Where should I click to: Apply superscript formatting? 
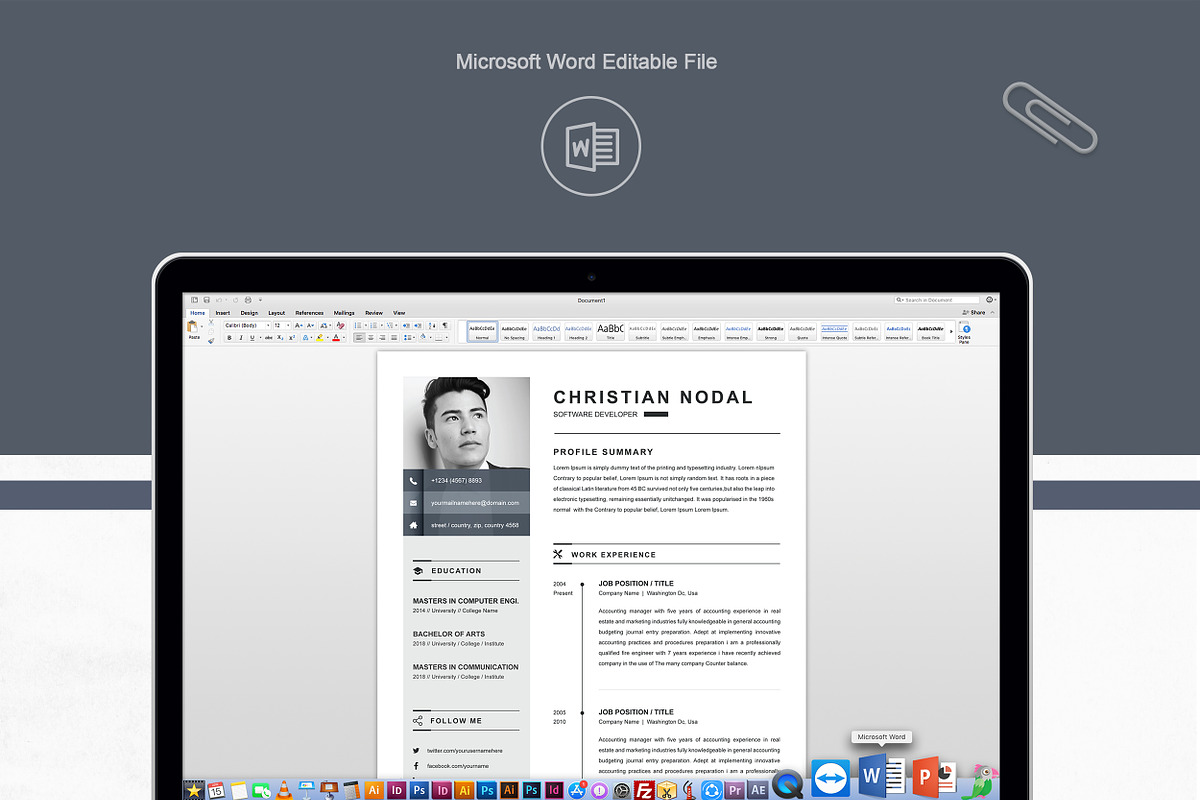292,338
